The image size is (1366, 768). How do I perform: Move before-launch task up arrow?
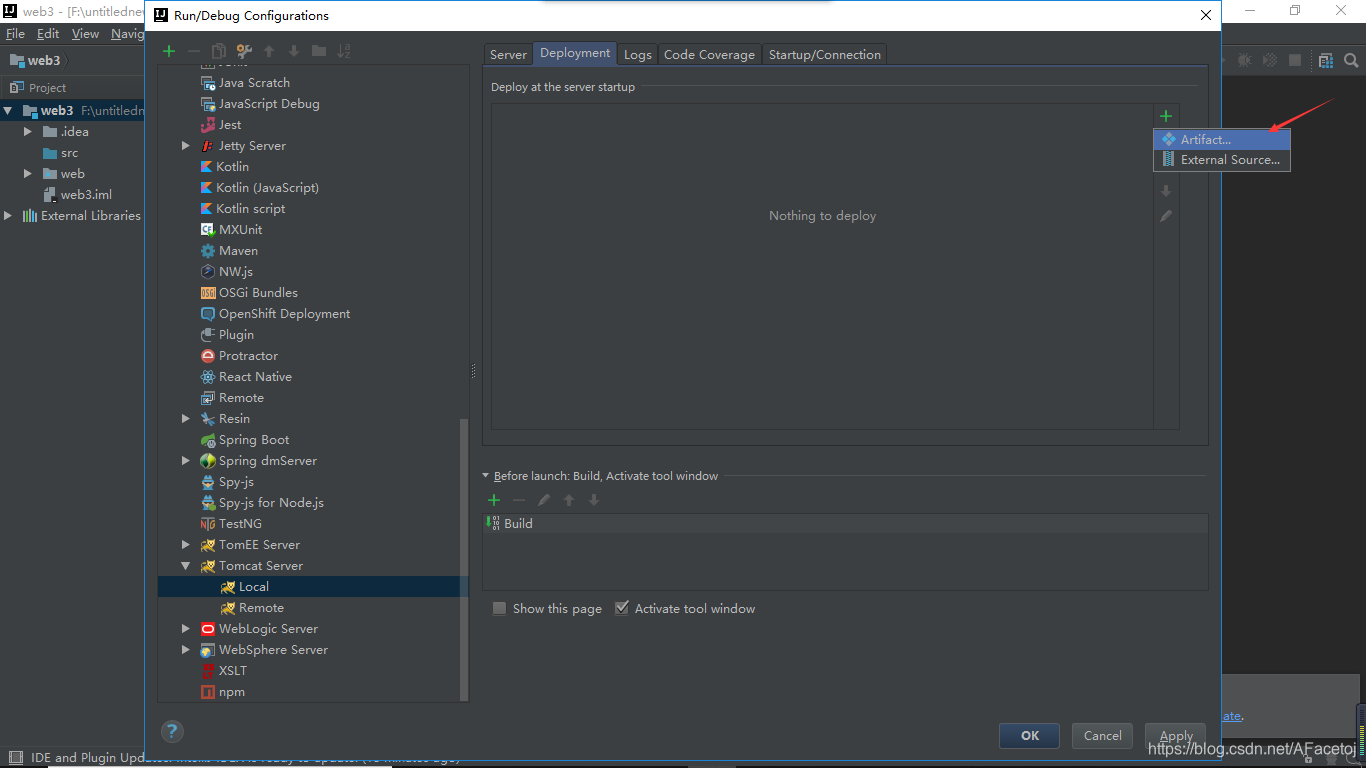coord(569,500)
